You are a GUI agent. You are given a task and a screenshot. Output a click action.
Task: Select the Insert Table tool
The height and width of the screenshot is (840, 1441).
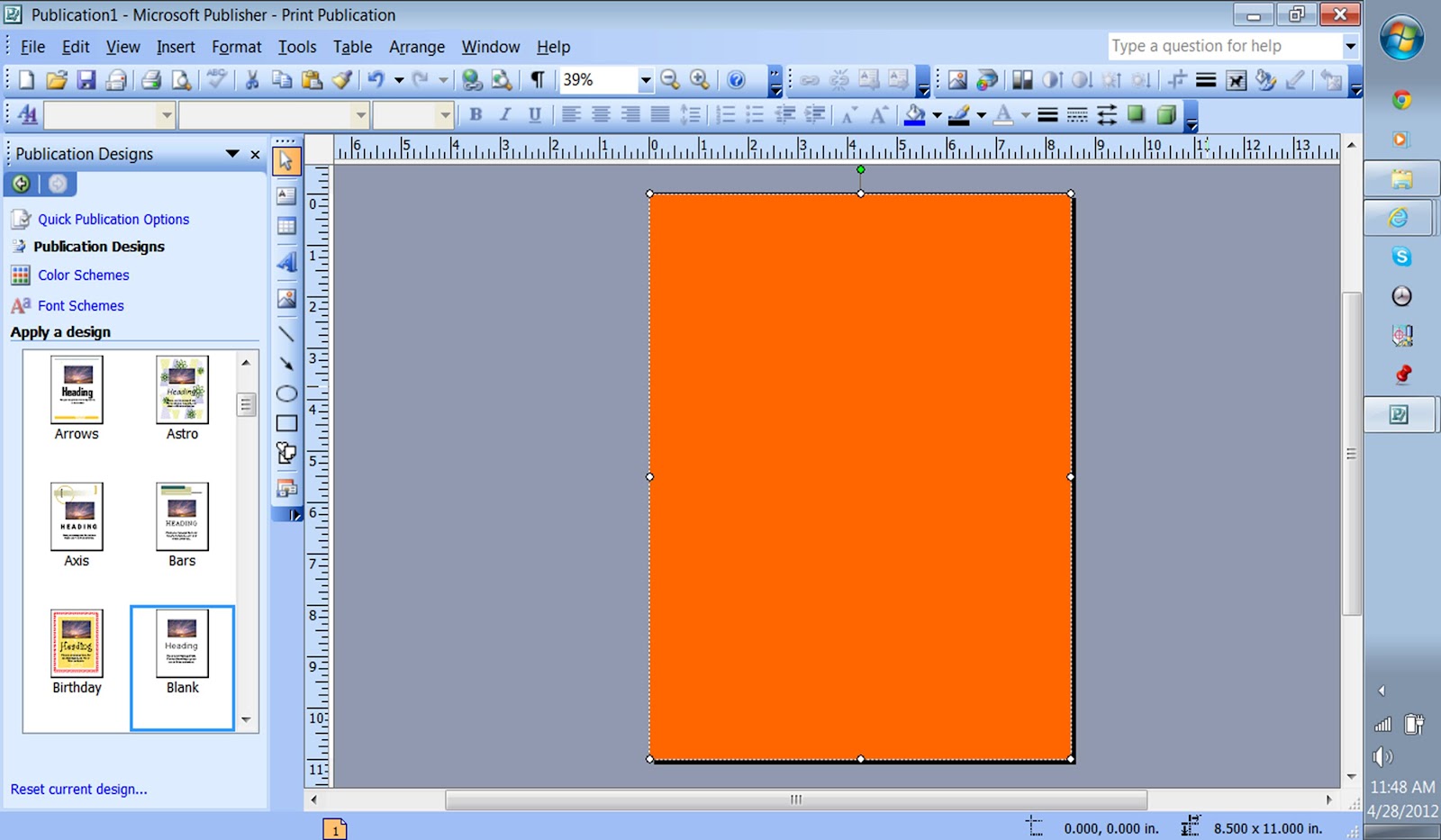pos(286,226)
